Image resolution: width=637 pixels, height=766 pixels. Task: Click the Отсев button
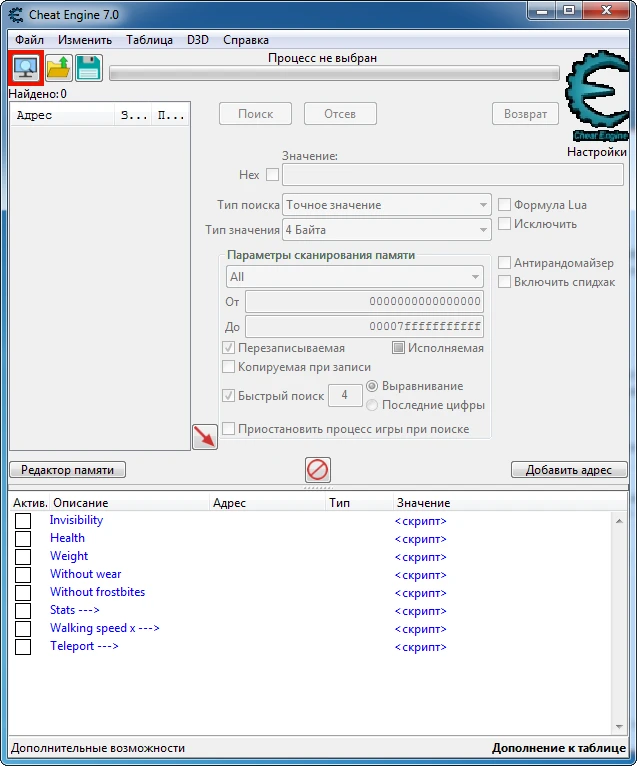(x=340, y=114)
